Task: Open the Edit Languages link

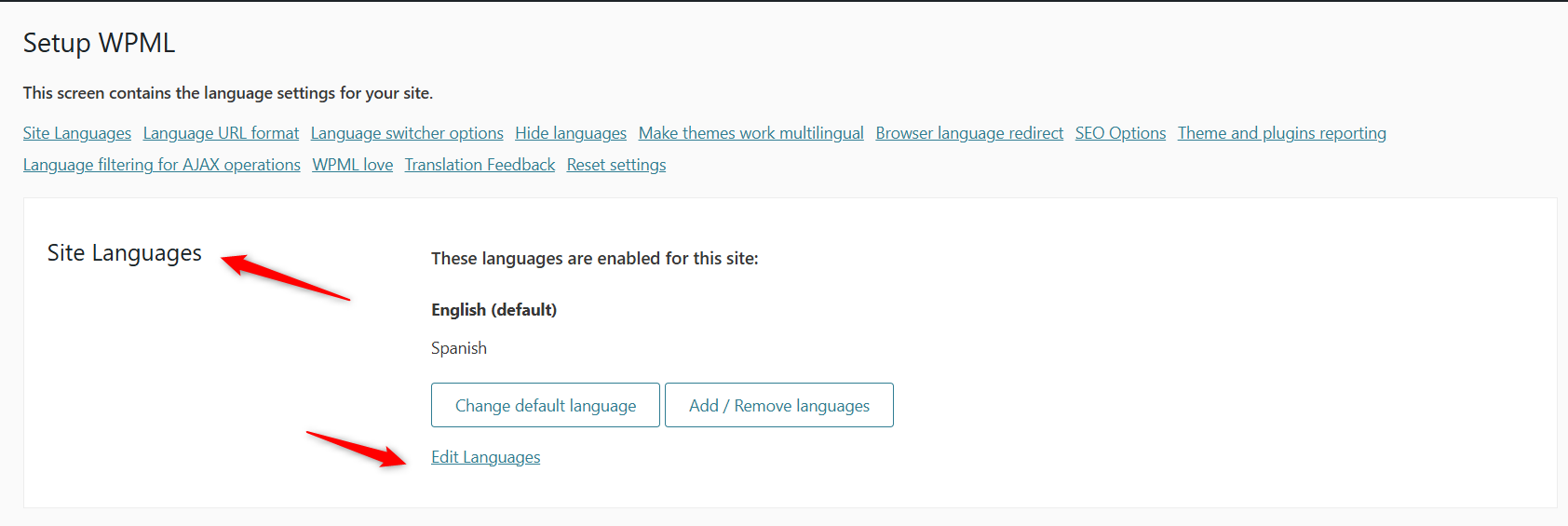Action: (x=486, y=457)
